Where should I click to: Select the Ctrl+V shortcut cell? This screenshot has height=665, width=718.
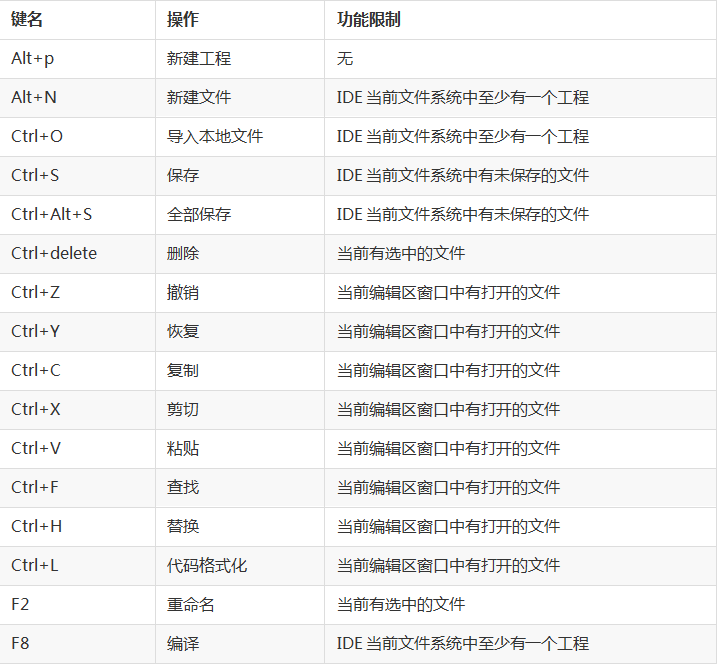77,448
